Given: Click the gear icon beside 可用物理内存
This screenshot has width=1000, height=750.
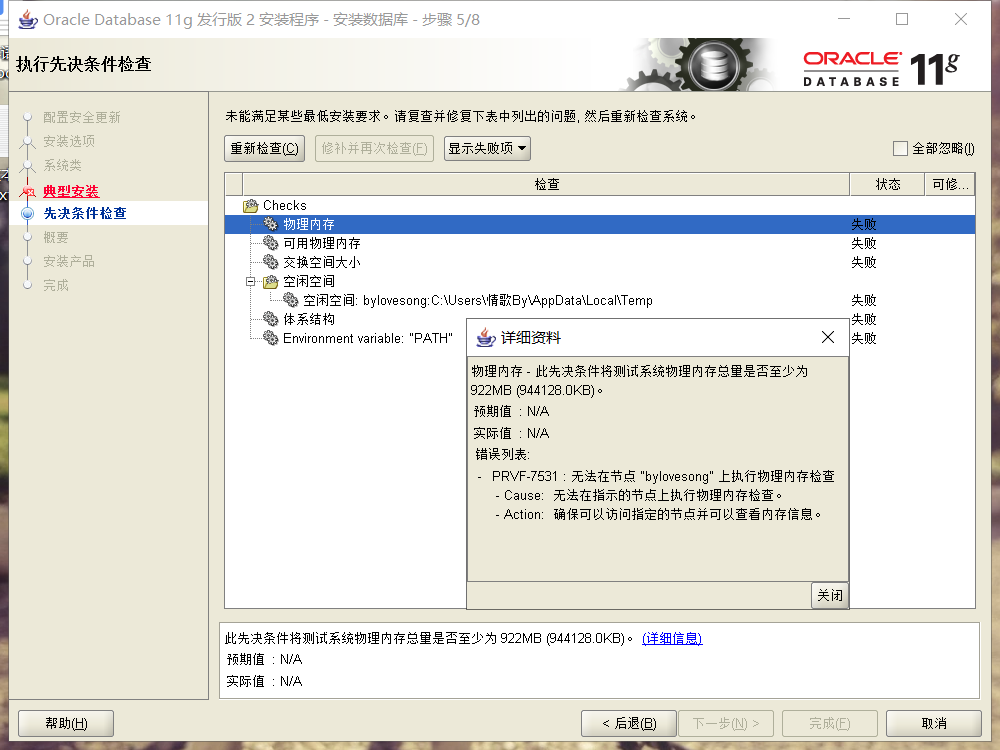Looking at the screenshot, I should 271,243.
